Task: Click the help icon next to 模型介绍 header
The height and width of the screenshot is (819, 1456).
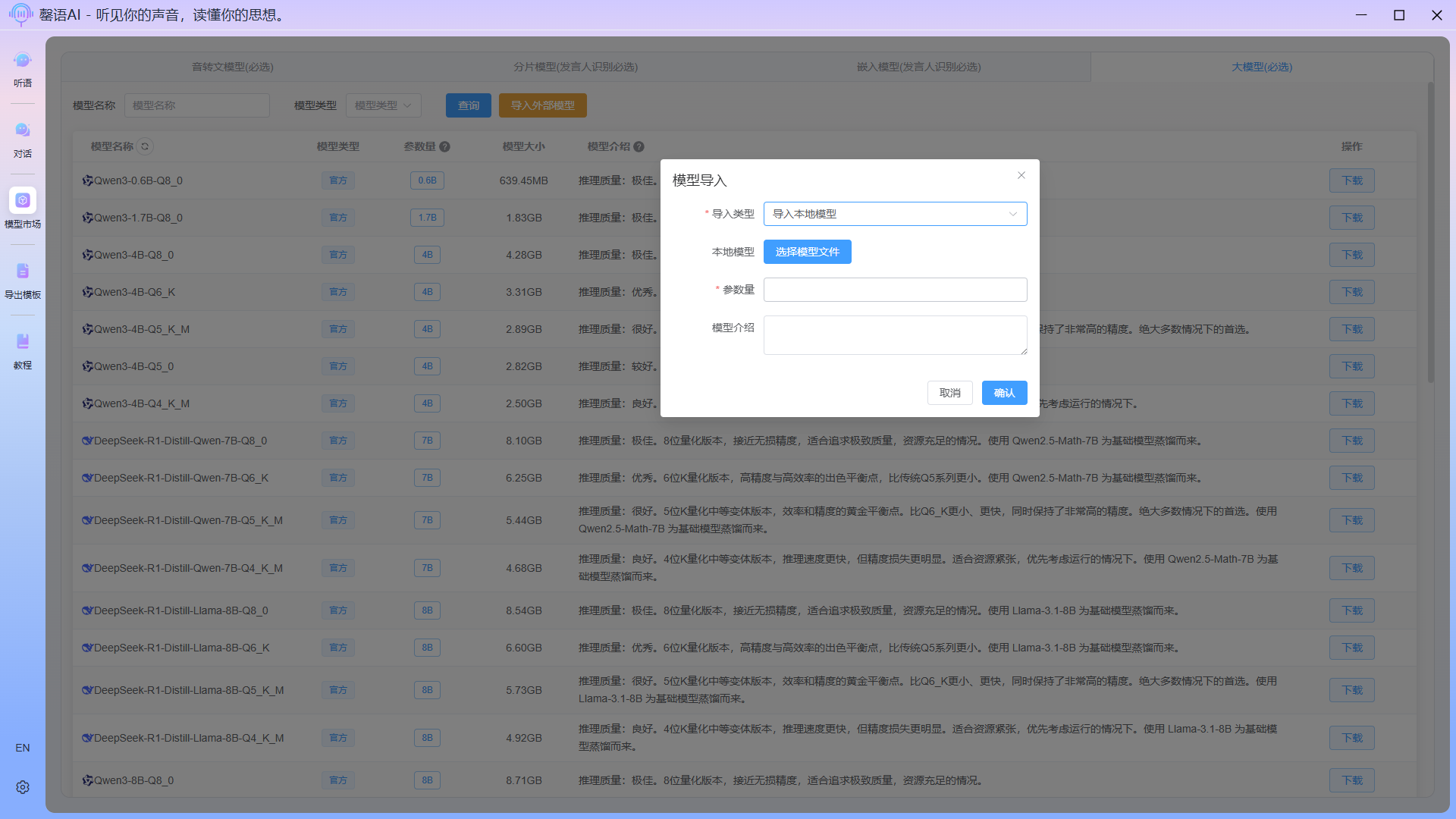Action: pos(639,147)
